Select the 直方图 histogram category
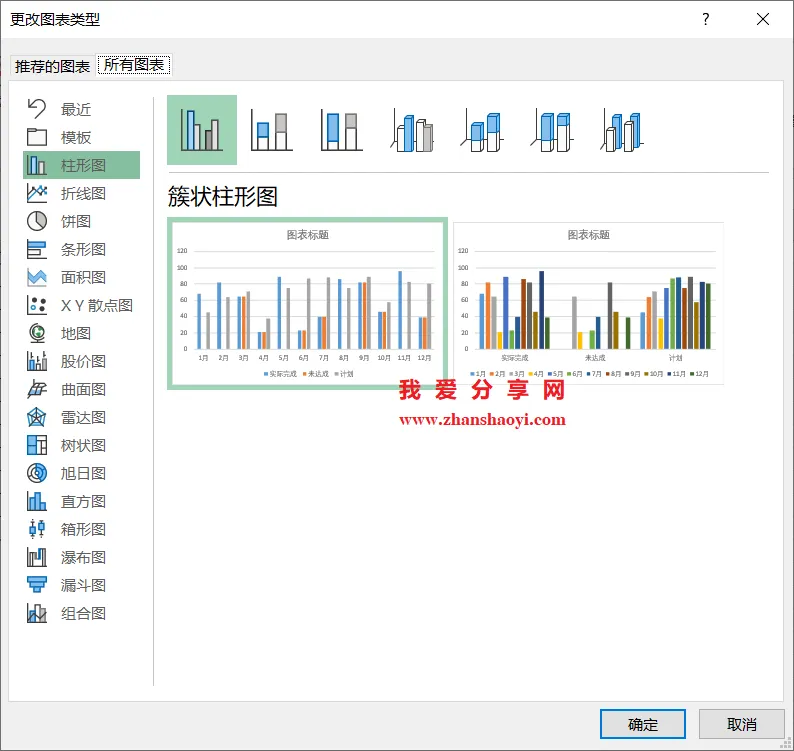Viewport: 794px width, 751px height. [x=82, y=501]
